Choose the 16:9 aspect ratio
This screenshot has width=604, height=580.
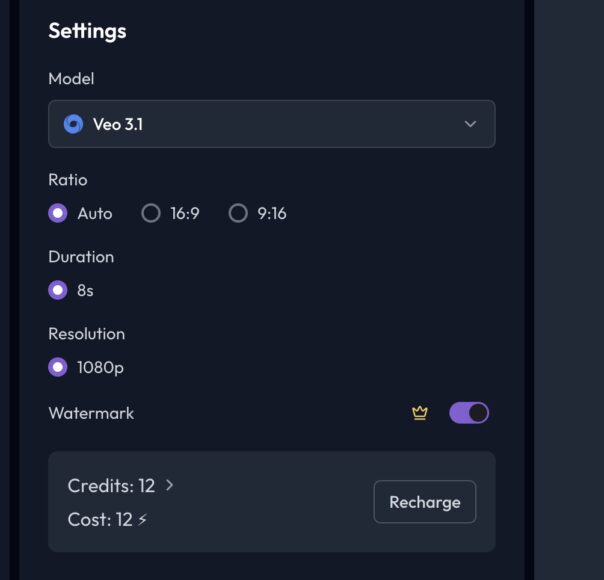[151, 213]
